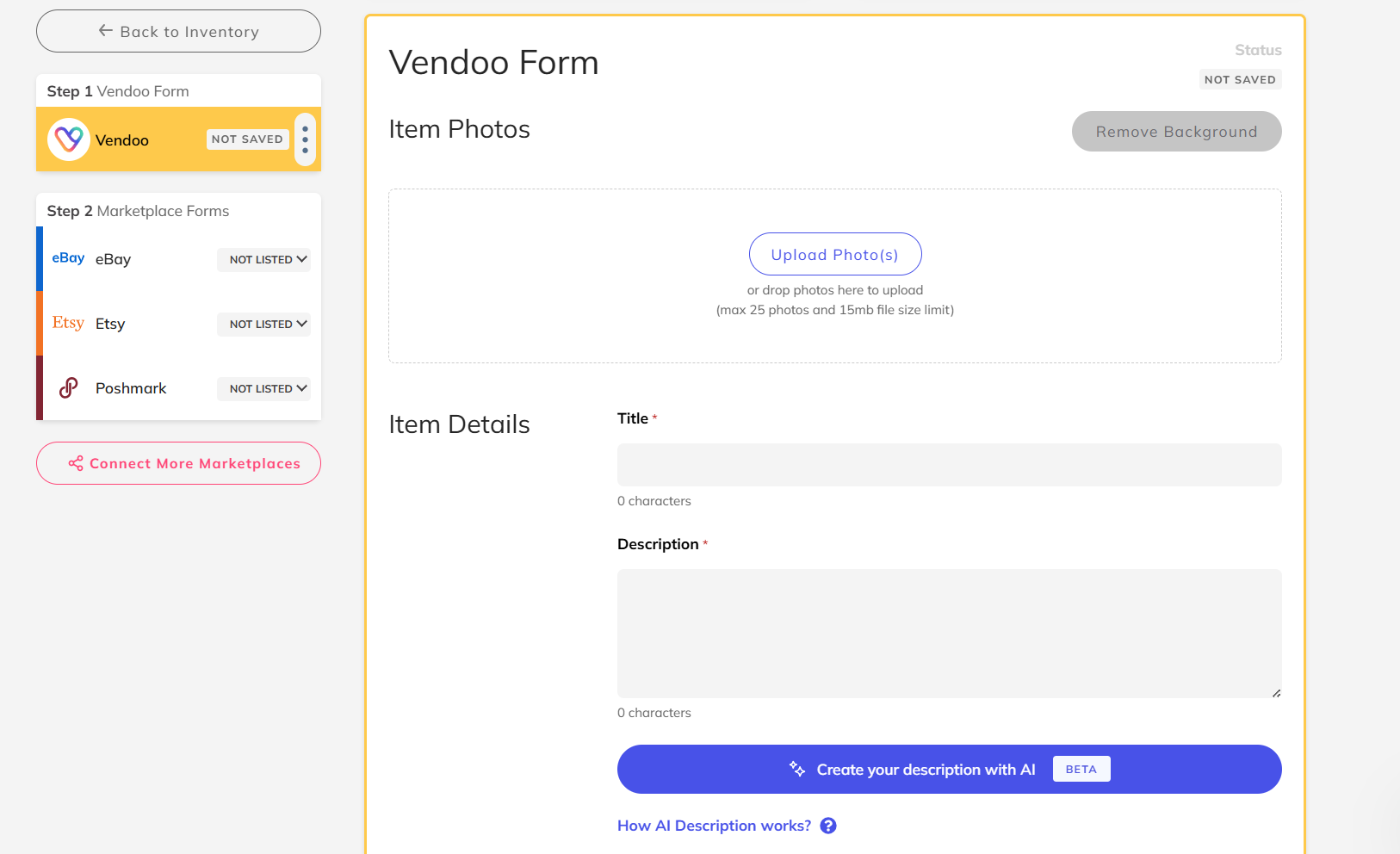The image size is (1400, 854).
Task: Click the Poshmark logo icon
Action: point(69,388)
